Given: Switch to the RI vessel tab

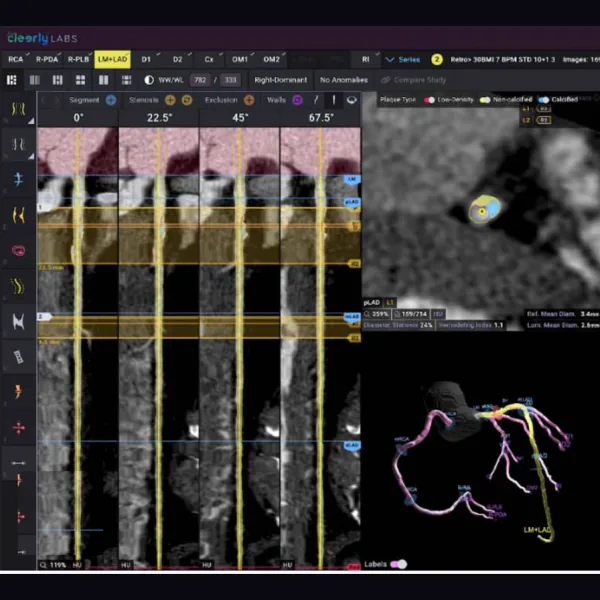Looking at the screenshot, I should tap(366, 59).
